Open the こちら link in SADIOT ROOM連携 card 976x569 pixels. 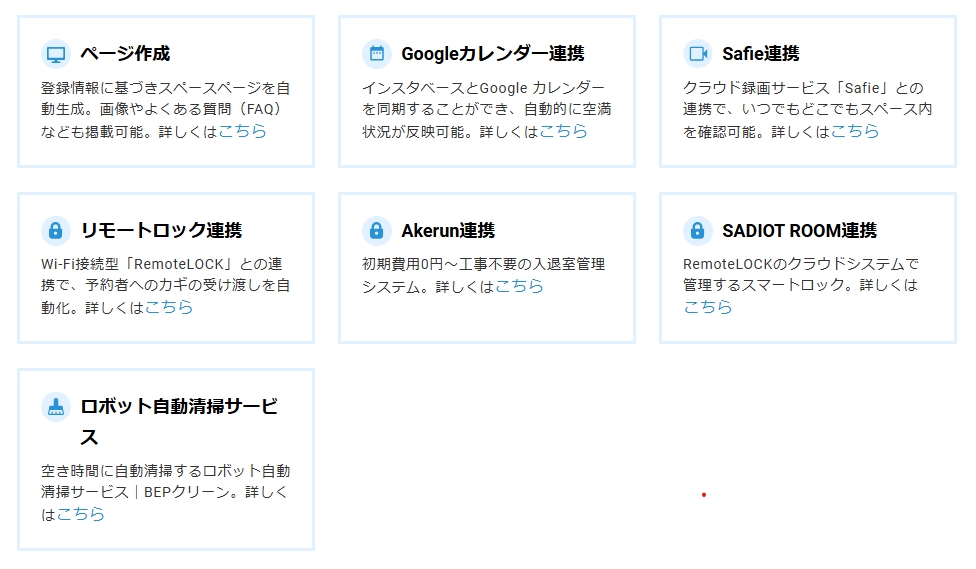click(708, 307)
